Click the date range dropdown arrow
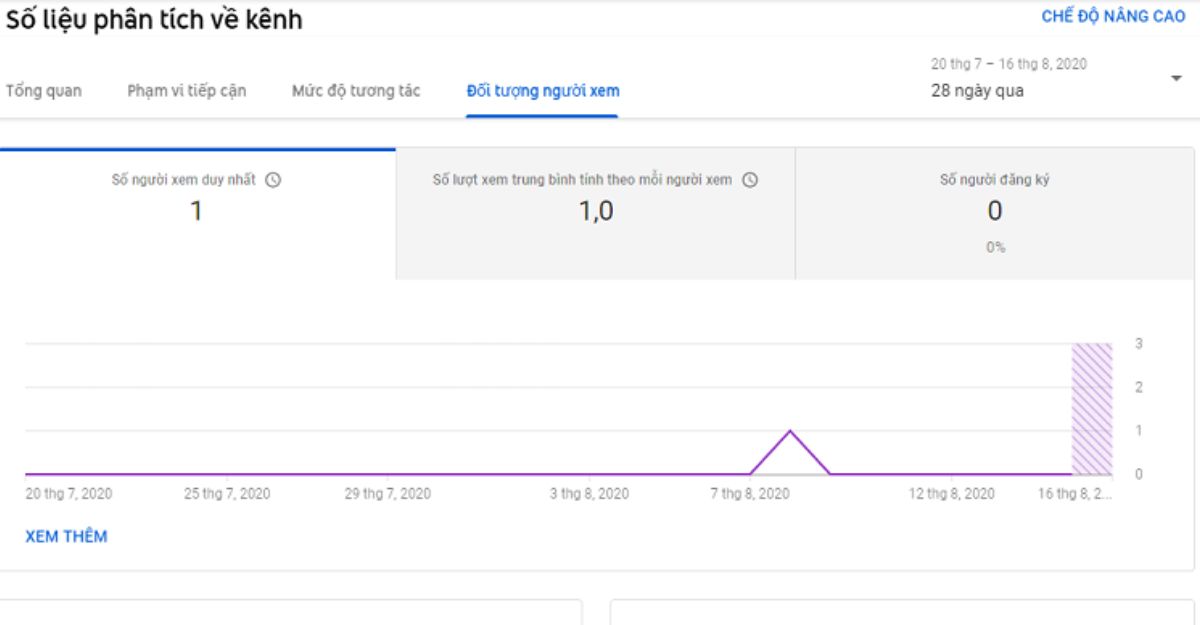This screenshot has height=625, width=1200. [x=1176, y=78]
